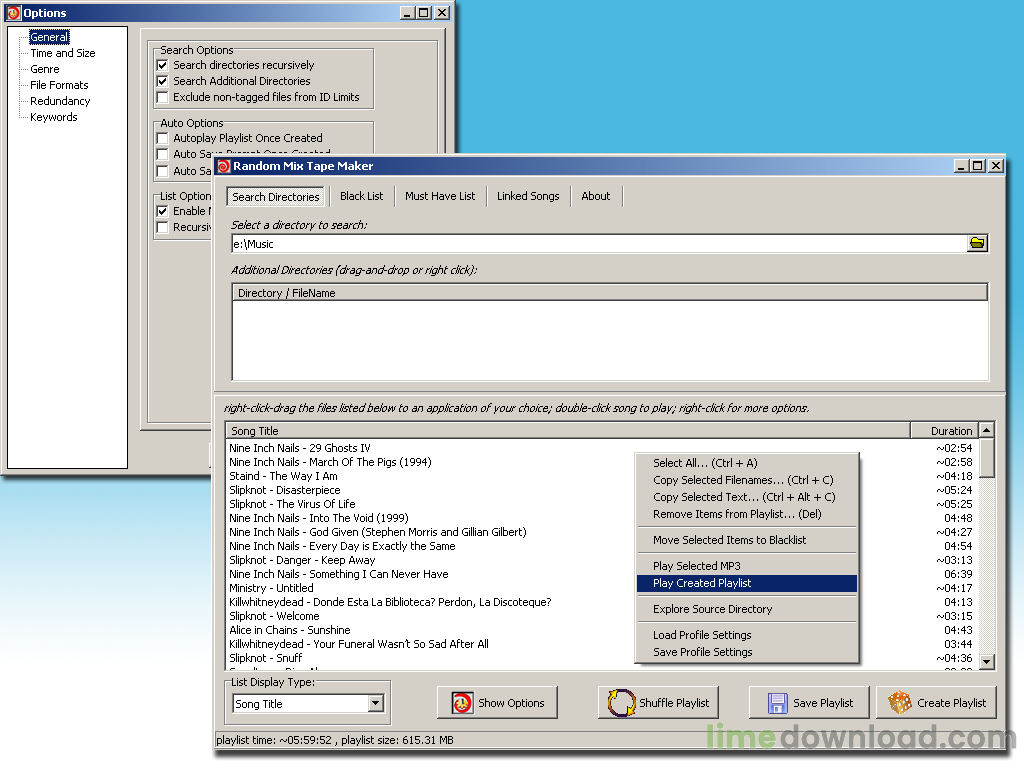Click the Shuffle Playlist circular arrows icon
1024x768 pixels.
pyautogui.click(x=621, y=703)
